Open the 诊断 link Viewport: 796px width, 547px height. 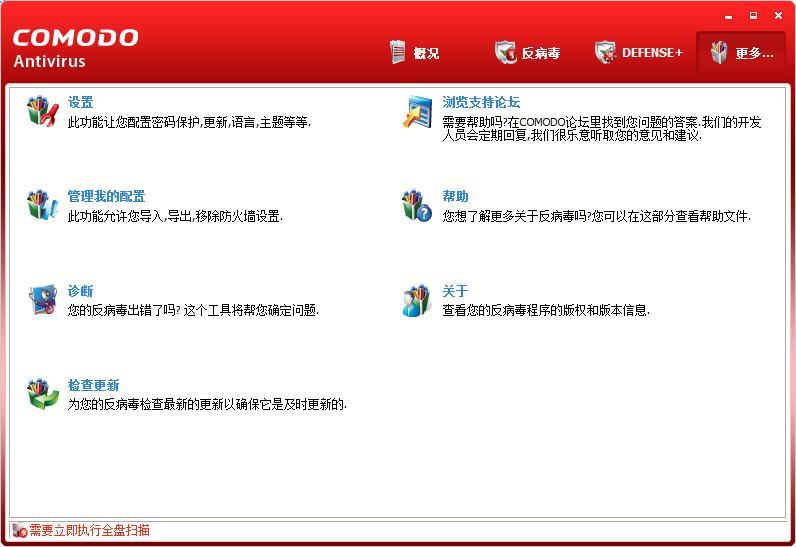pyautogui.click(x=80, y=291)
